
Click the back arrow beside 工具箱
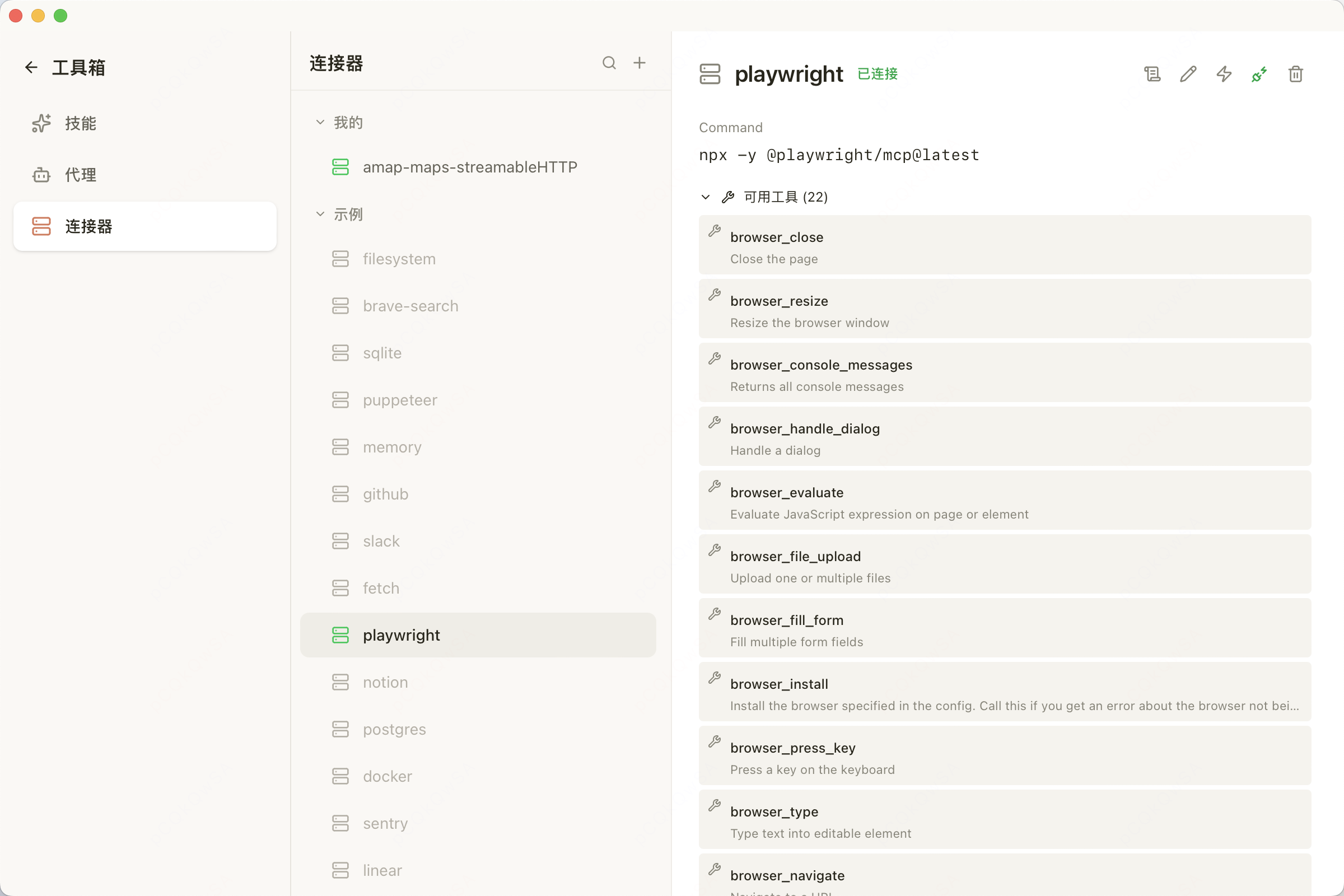pyautogui.click(x=31, y=67)
